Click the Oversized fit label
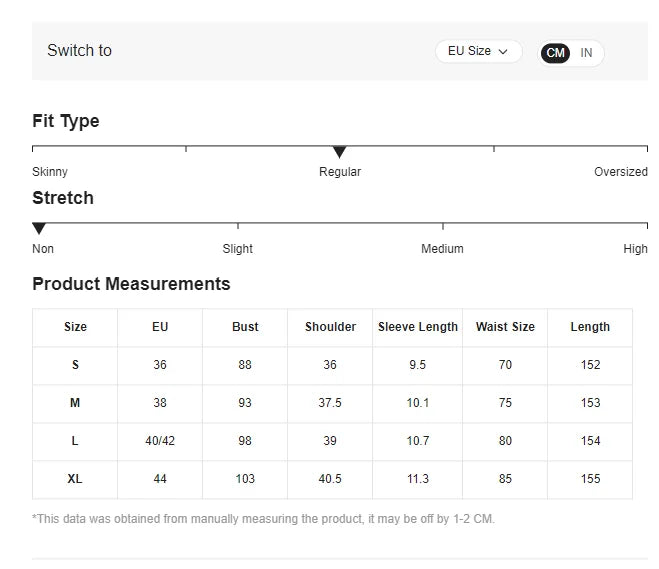The image size is (659, 569). click(620, 172)
